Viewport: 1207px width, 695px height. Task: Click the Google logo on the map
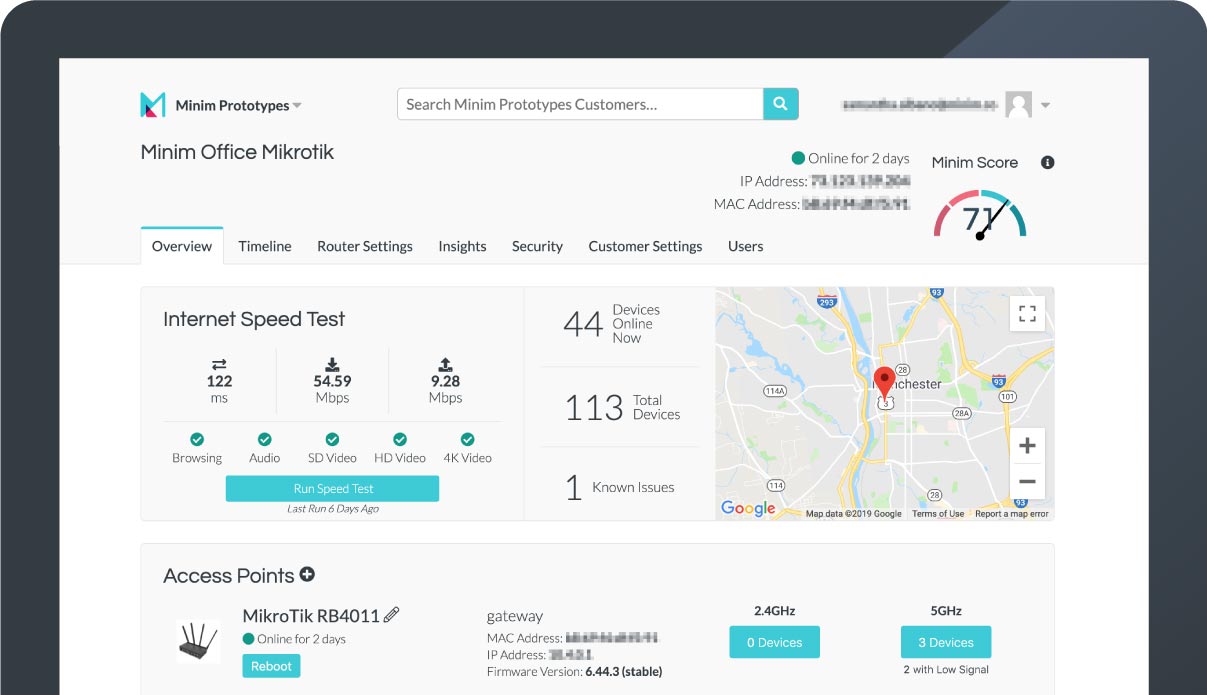tap(748, 509)
